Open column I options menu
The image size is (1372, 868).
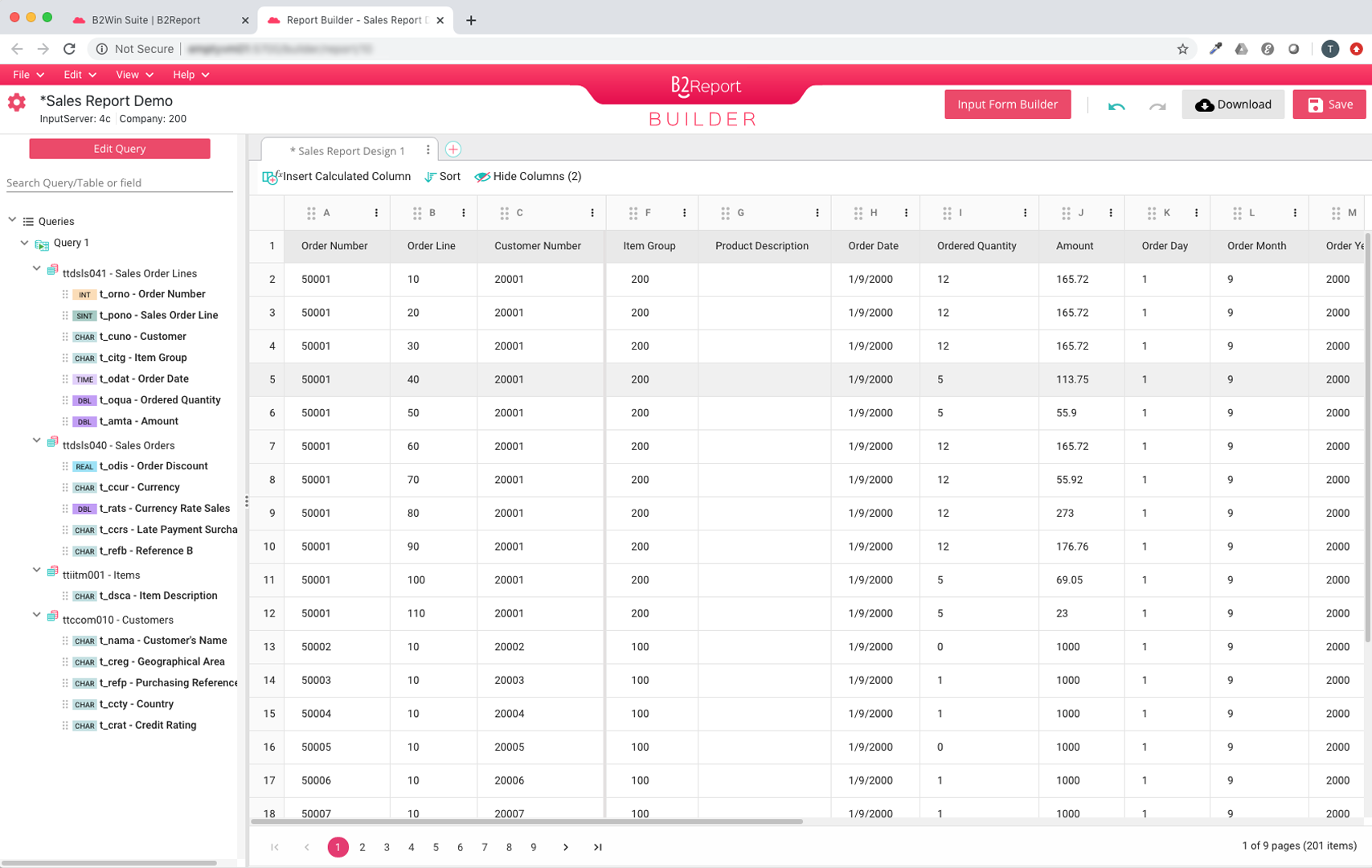[1025, 213]
